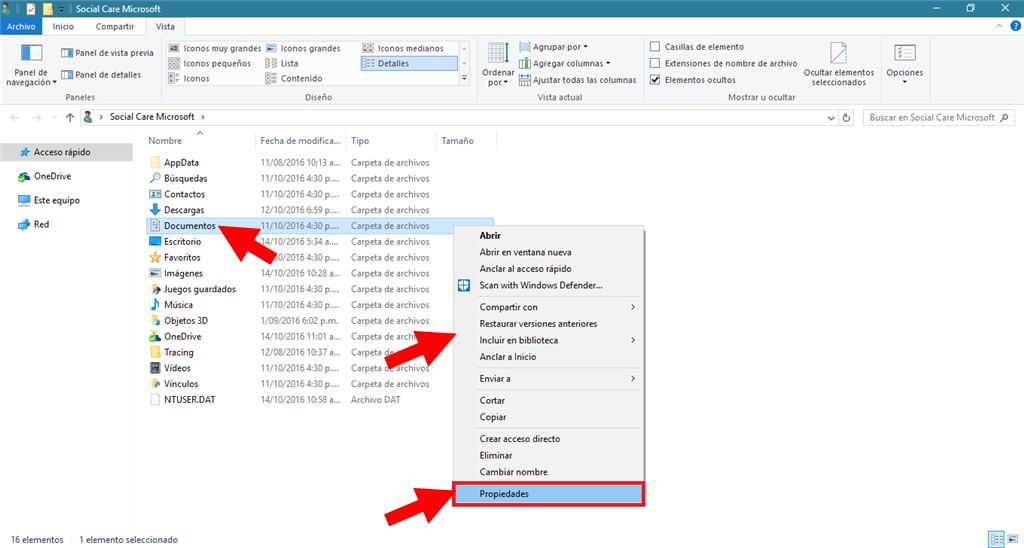Image resolution: width=1024 pixels, height=548 pixels.
Task: Open the recent locations dropdown arrow
Action: 54,118
